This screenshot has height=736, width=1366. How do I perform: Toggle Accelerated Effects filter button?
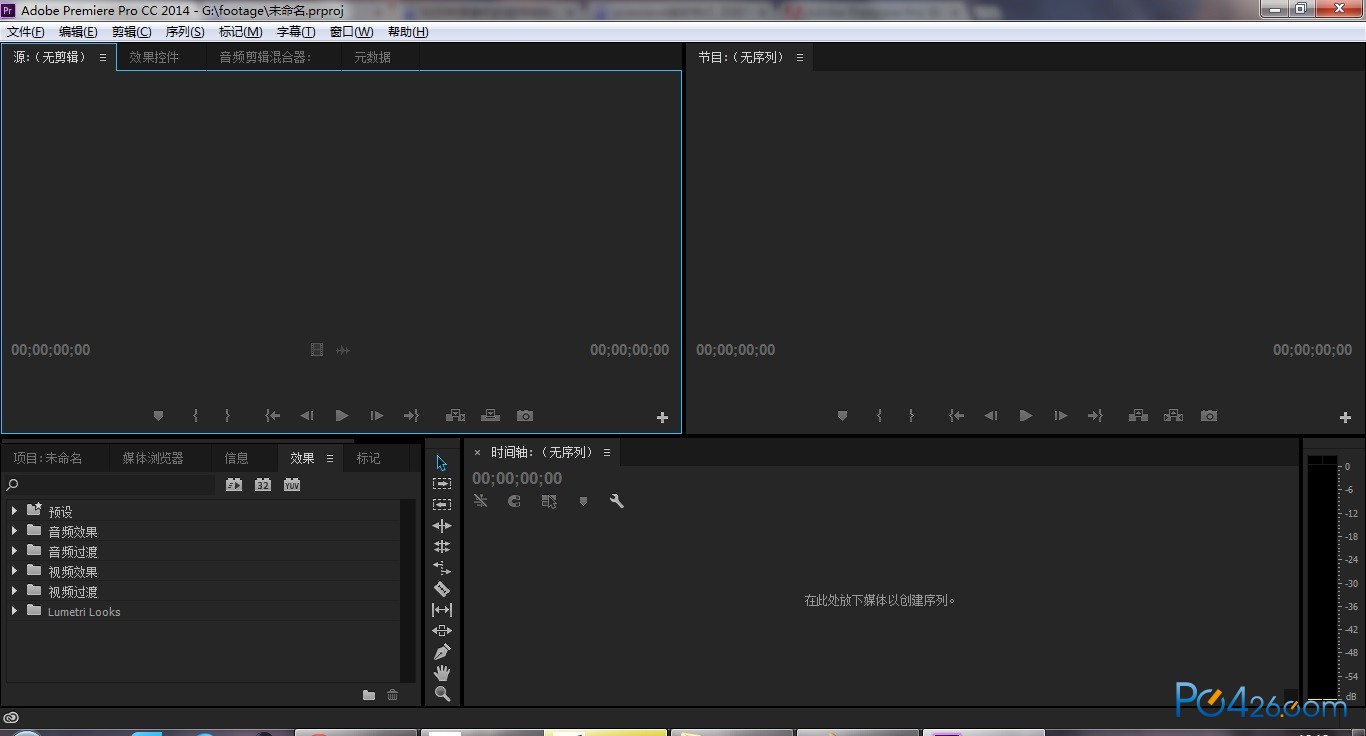coord(234,485)
